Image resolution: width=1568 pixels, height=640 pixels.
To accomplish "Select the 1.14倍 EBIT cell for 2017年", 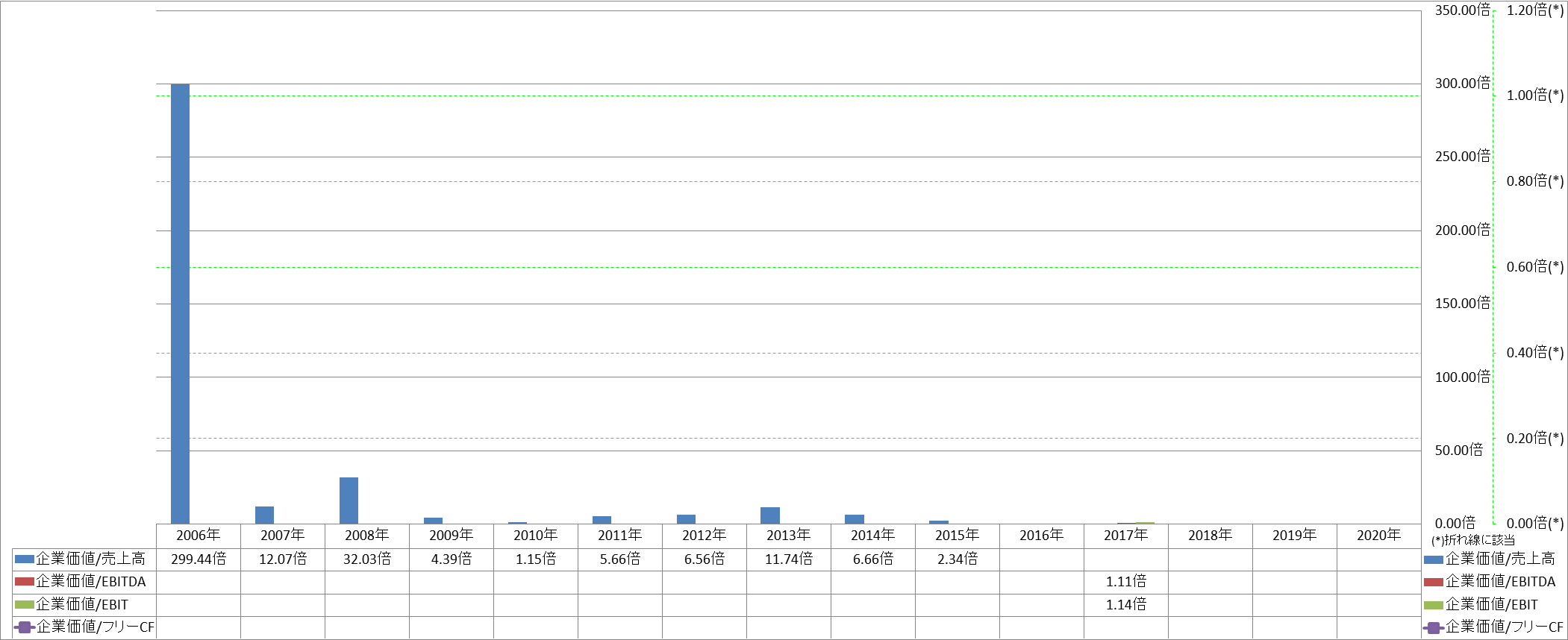I will pos(1126,604).
